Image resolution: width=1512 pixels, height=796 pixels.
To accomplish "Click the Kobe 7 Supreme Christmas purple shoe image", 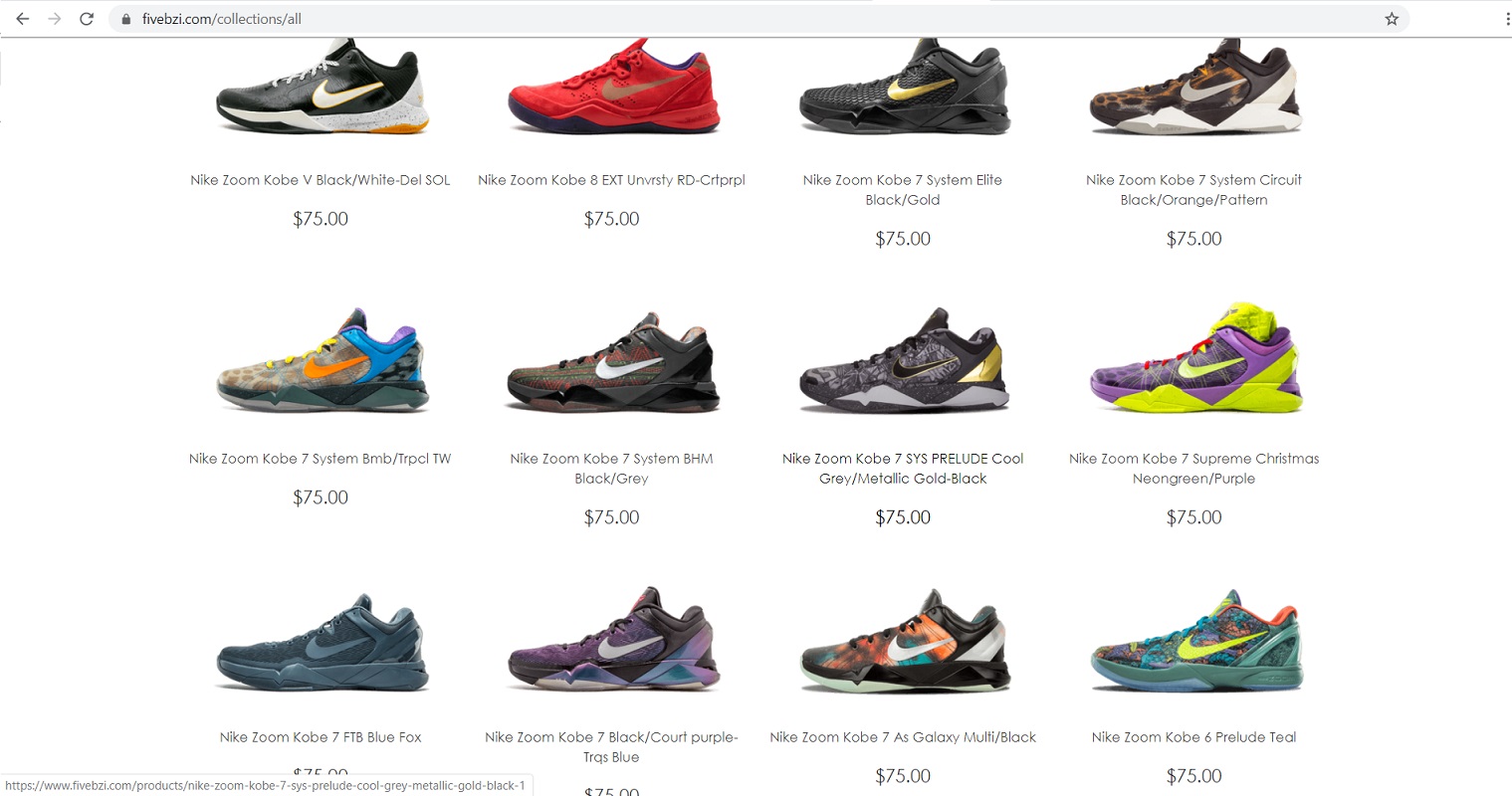I will pos(1194,358).
